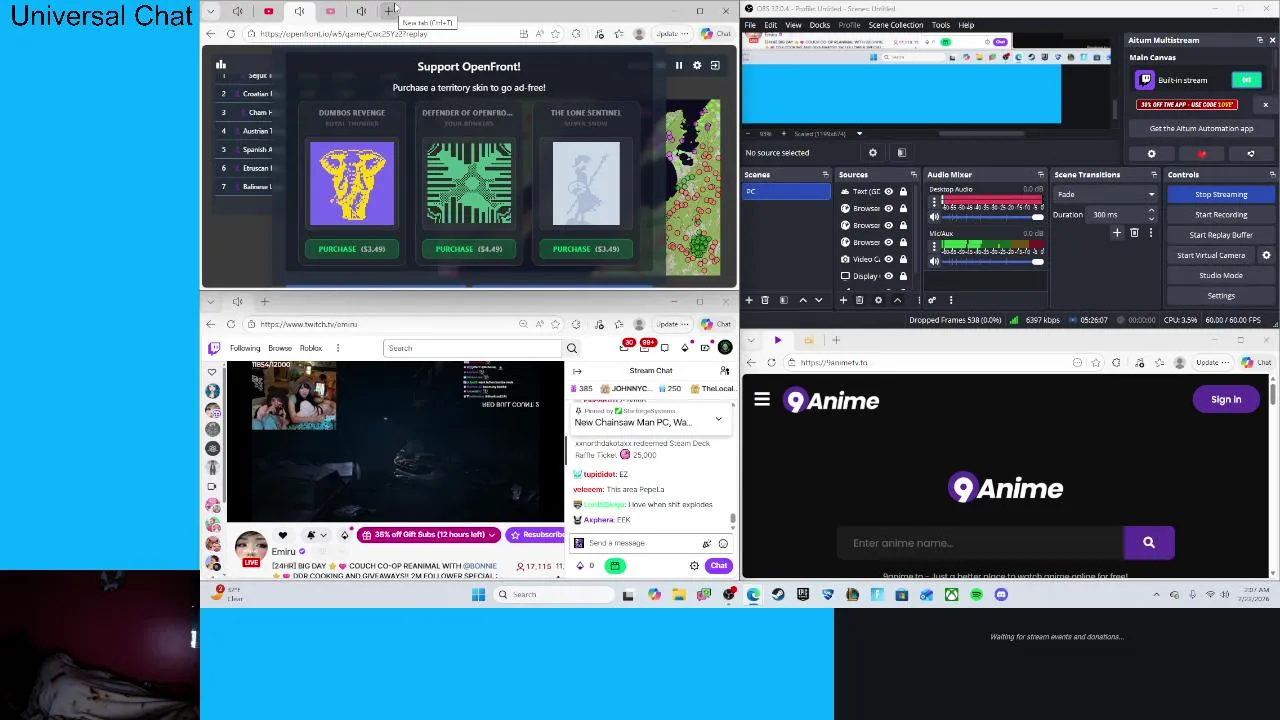Add a scene transition in OBS
This screenshot has height=720, width=1280.
coord(1117,233)
